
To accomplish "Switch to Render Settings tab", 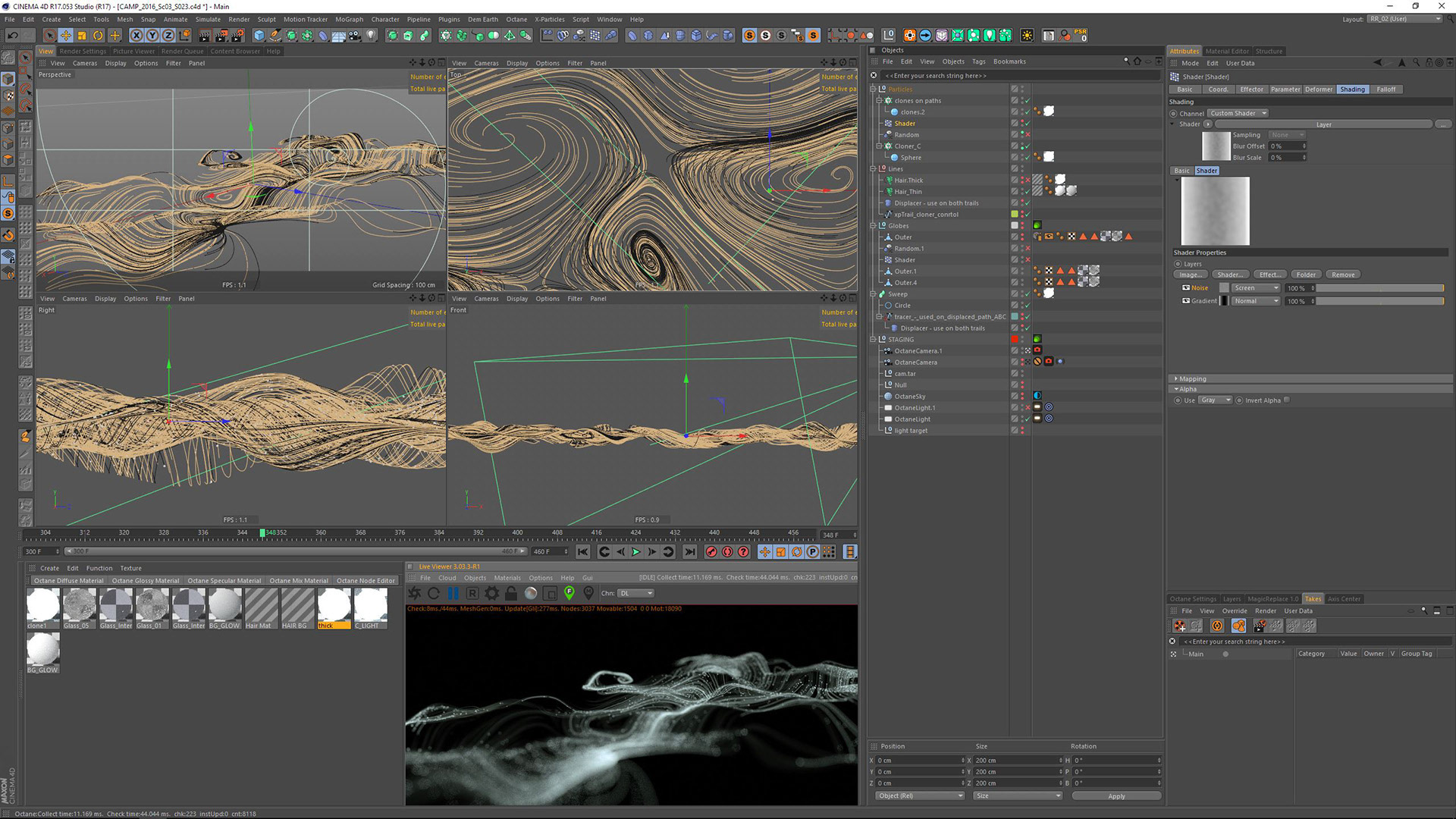I will tap(83, 52).
